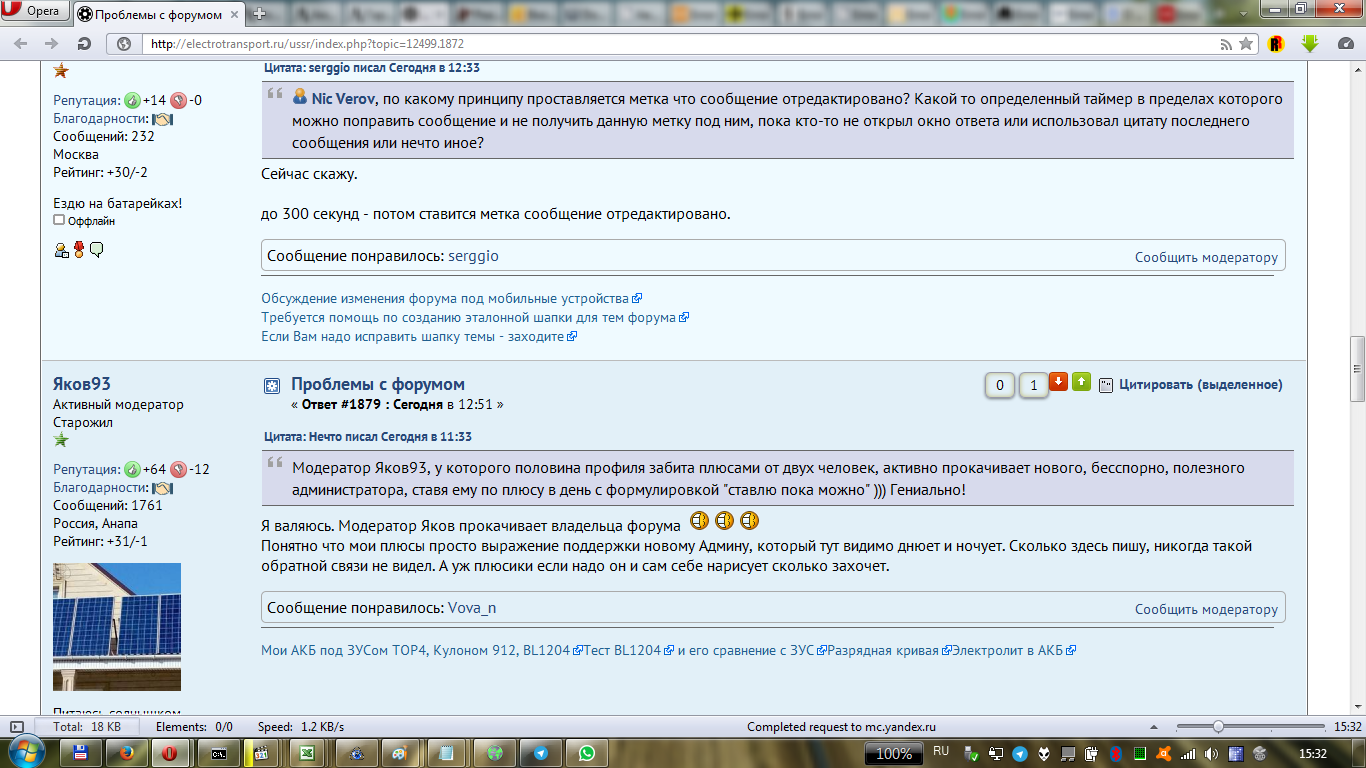
Task: Click the red minus reputation icon for Яков93
Action: [178, 469]
